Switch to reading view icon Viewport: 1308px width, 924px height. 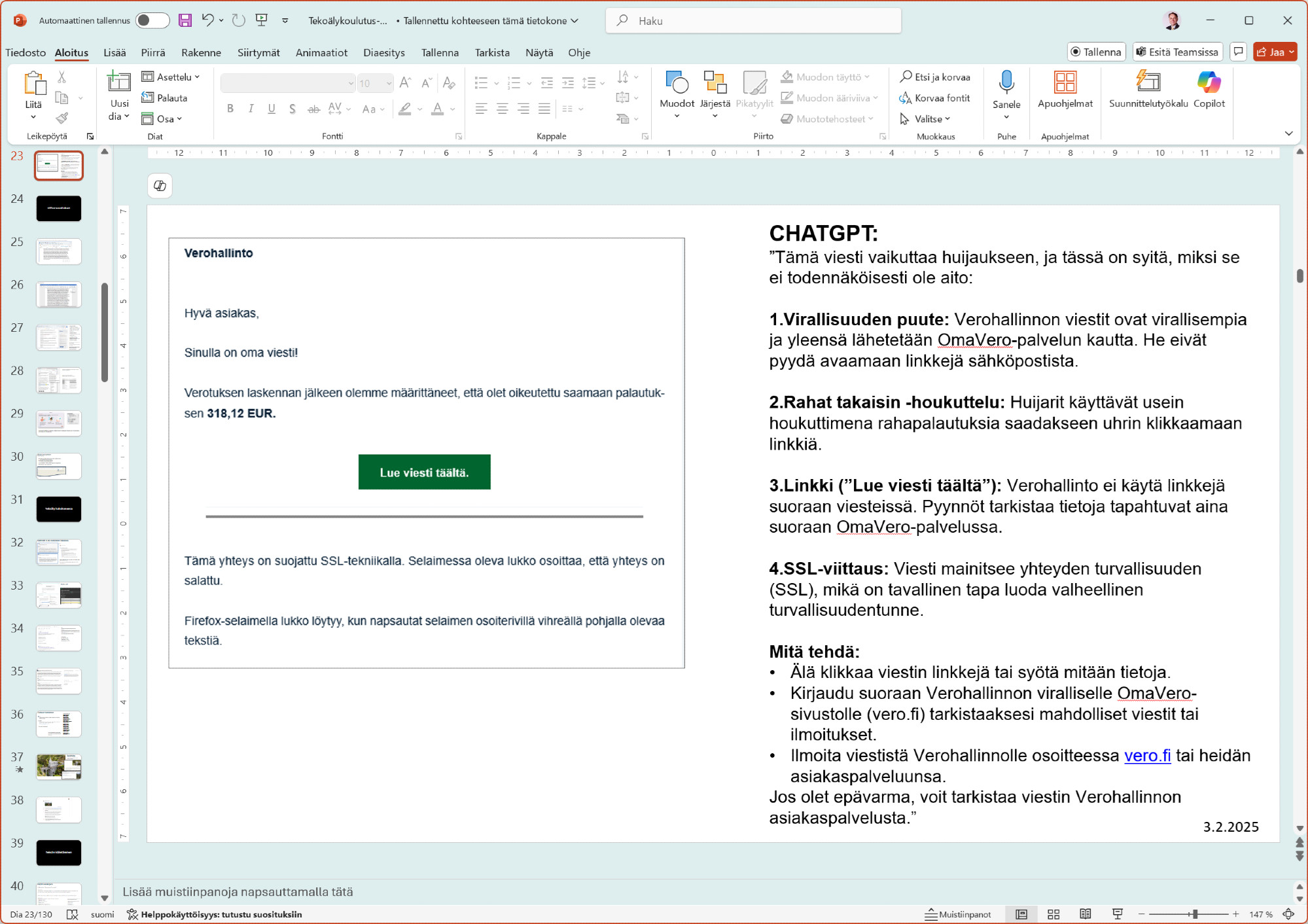click(x=1086, y=914)
